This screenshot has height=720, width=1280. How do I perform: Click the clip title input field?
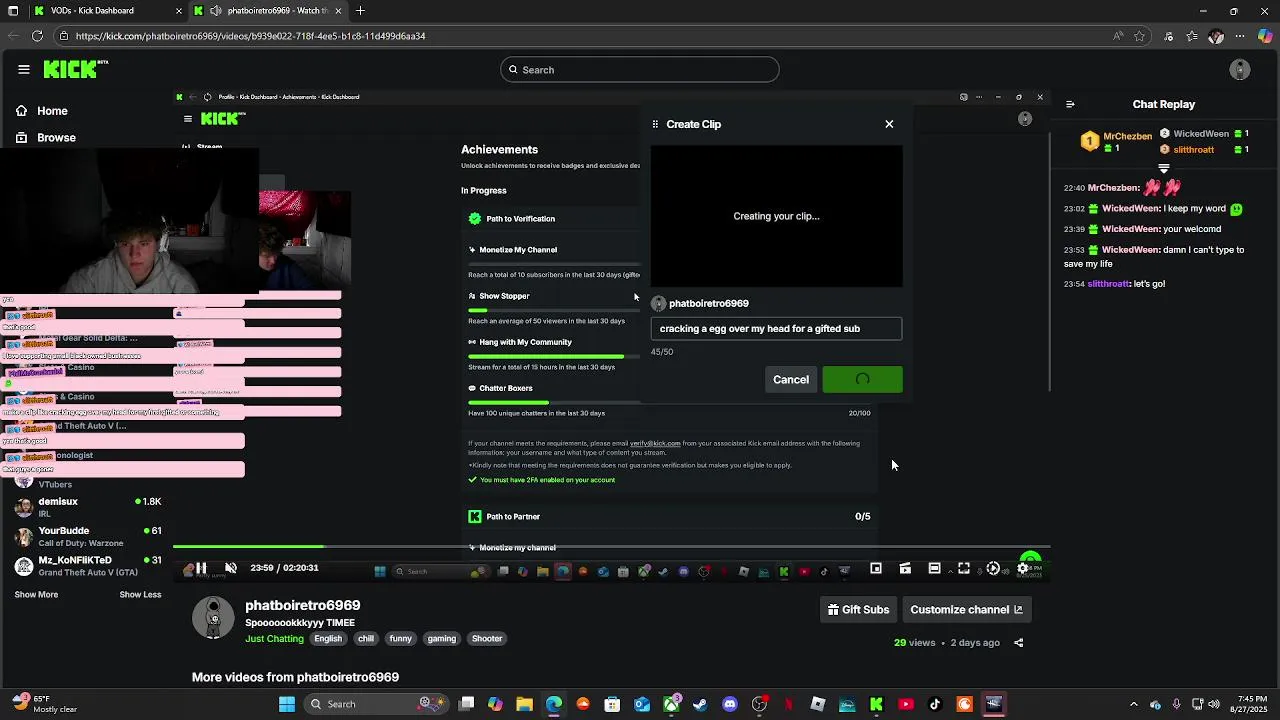point(776,328)
